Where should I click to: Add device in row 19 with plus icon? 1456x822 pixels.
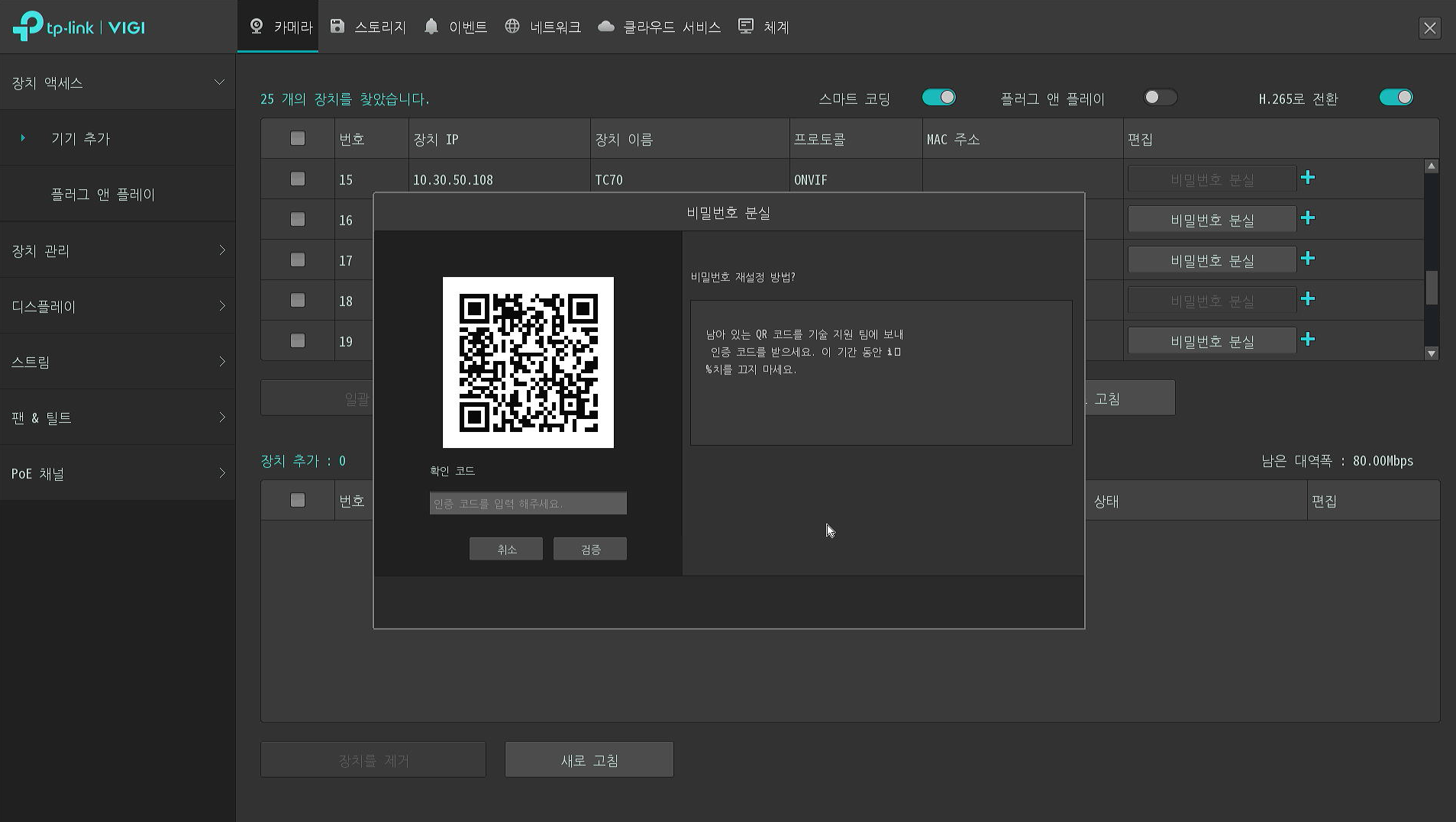coord(1308,340)
